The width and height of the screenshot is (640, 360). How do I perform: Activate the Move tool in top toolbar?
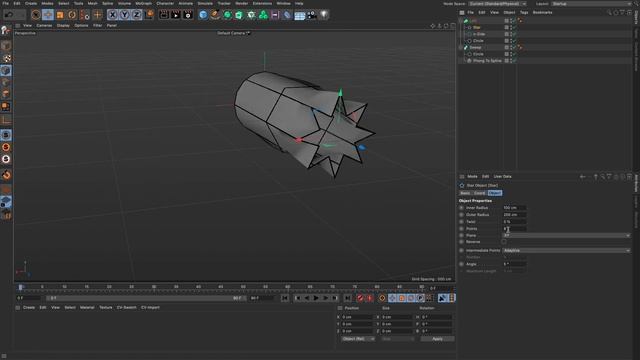click(48, 15)
